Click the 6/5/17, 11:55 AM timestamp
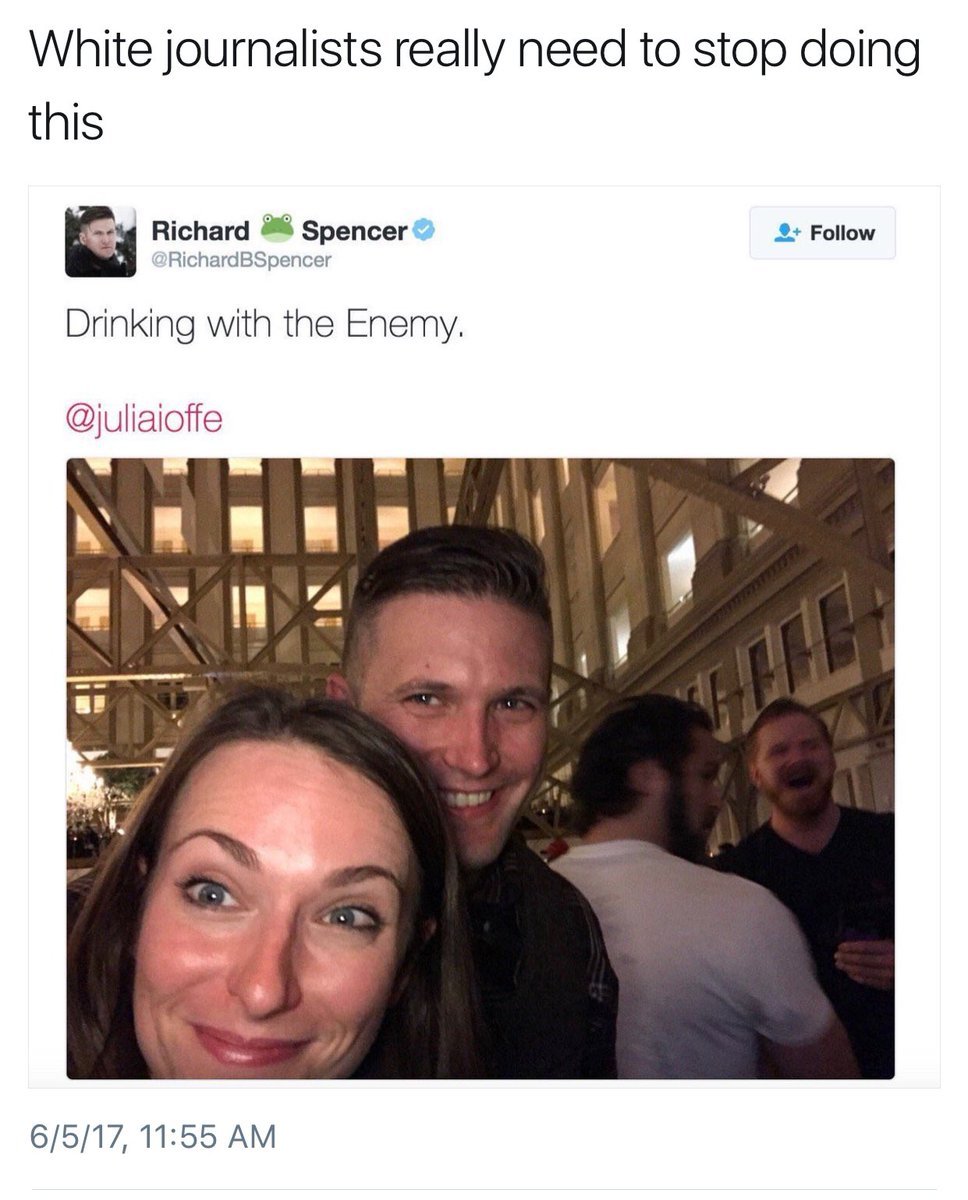 tap(154, 1136)
